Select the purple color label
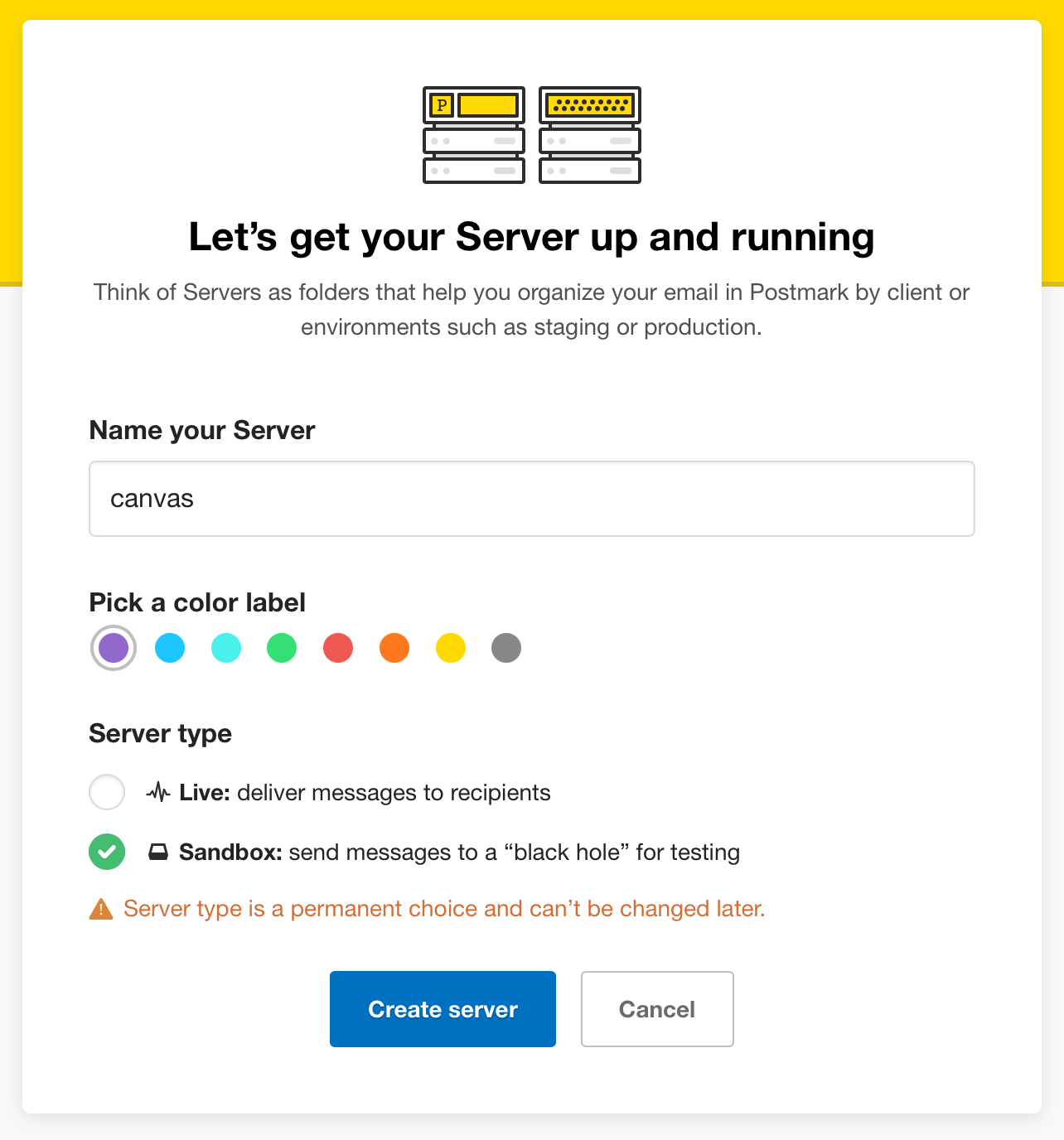 113,648
